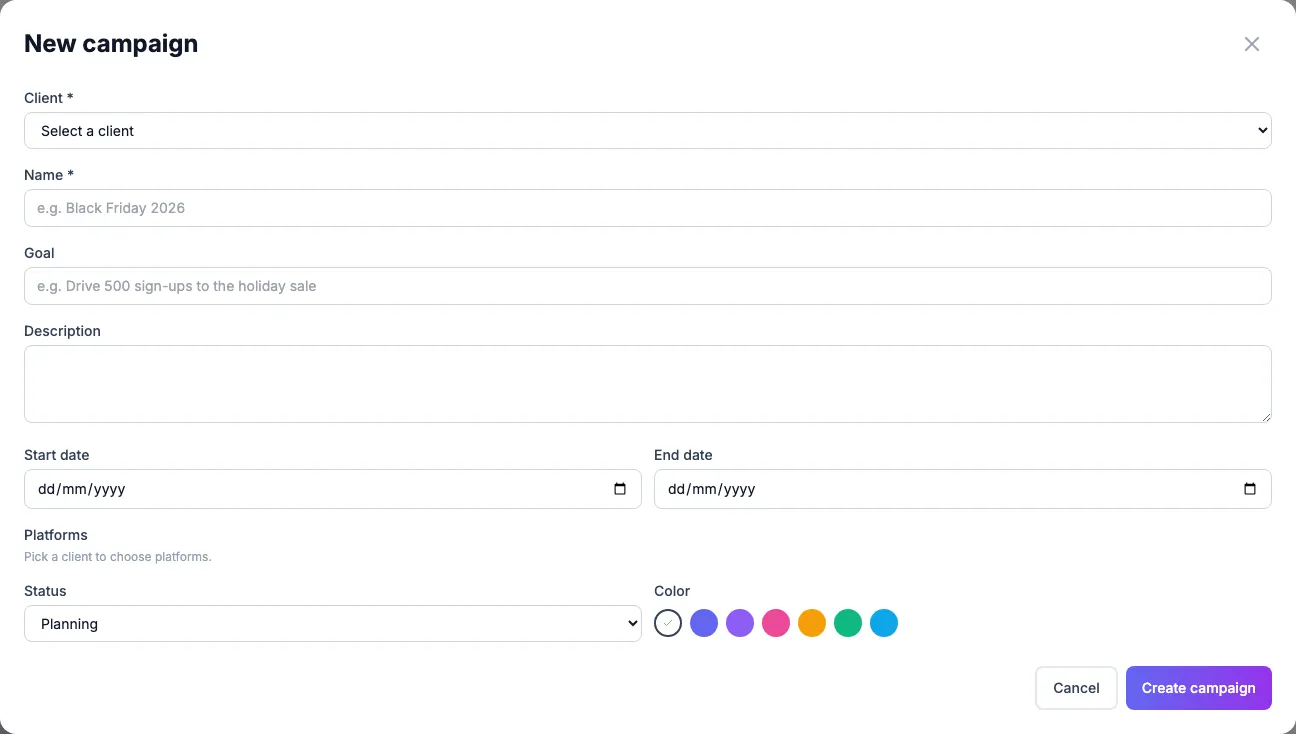The image size is (1296, 734).
Task: Click the "End date" label
Action: coord(683,455)
